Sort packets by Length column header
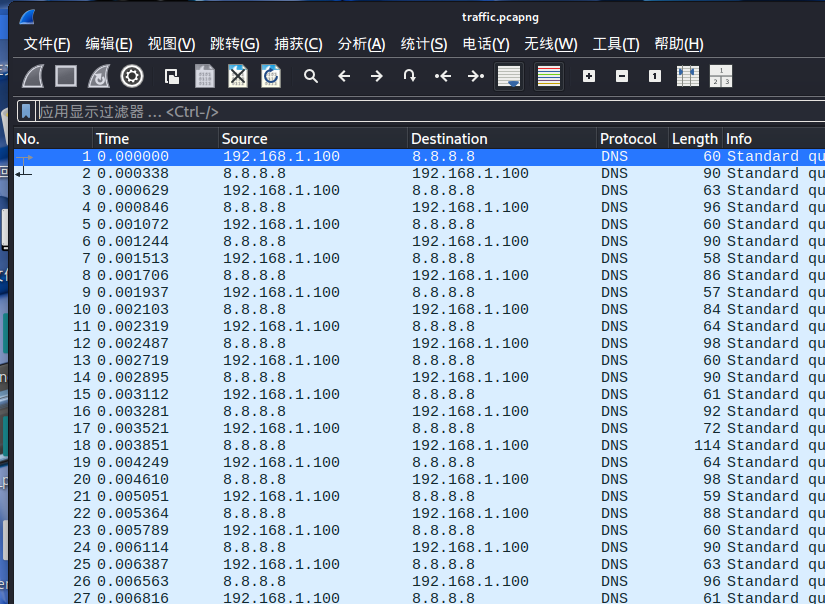The height and width of the screenshot is (604, 825). [694, 139]
